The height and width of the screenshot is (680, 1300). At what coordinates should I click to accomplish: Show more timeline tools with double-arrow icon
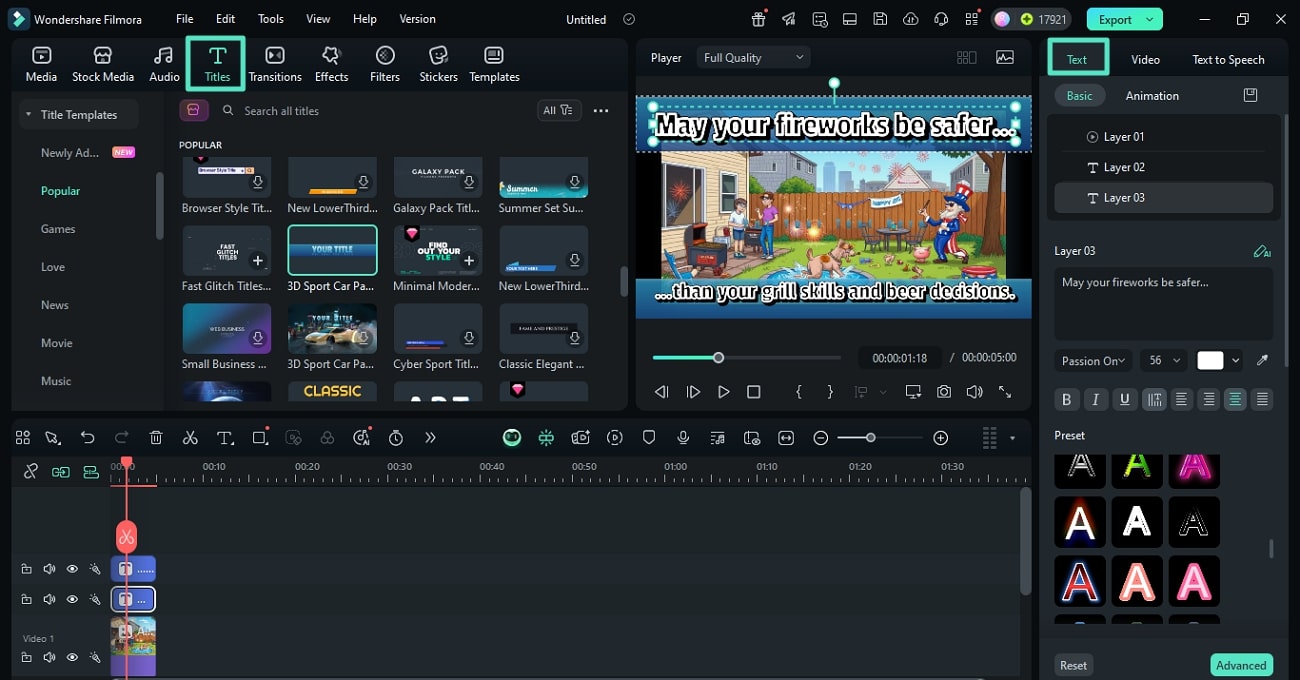tap(430, 438)
